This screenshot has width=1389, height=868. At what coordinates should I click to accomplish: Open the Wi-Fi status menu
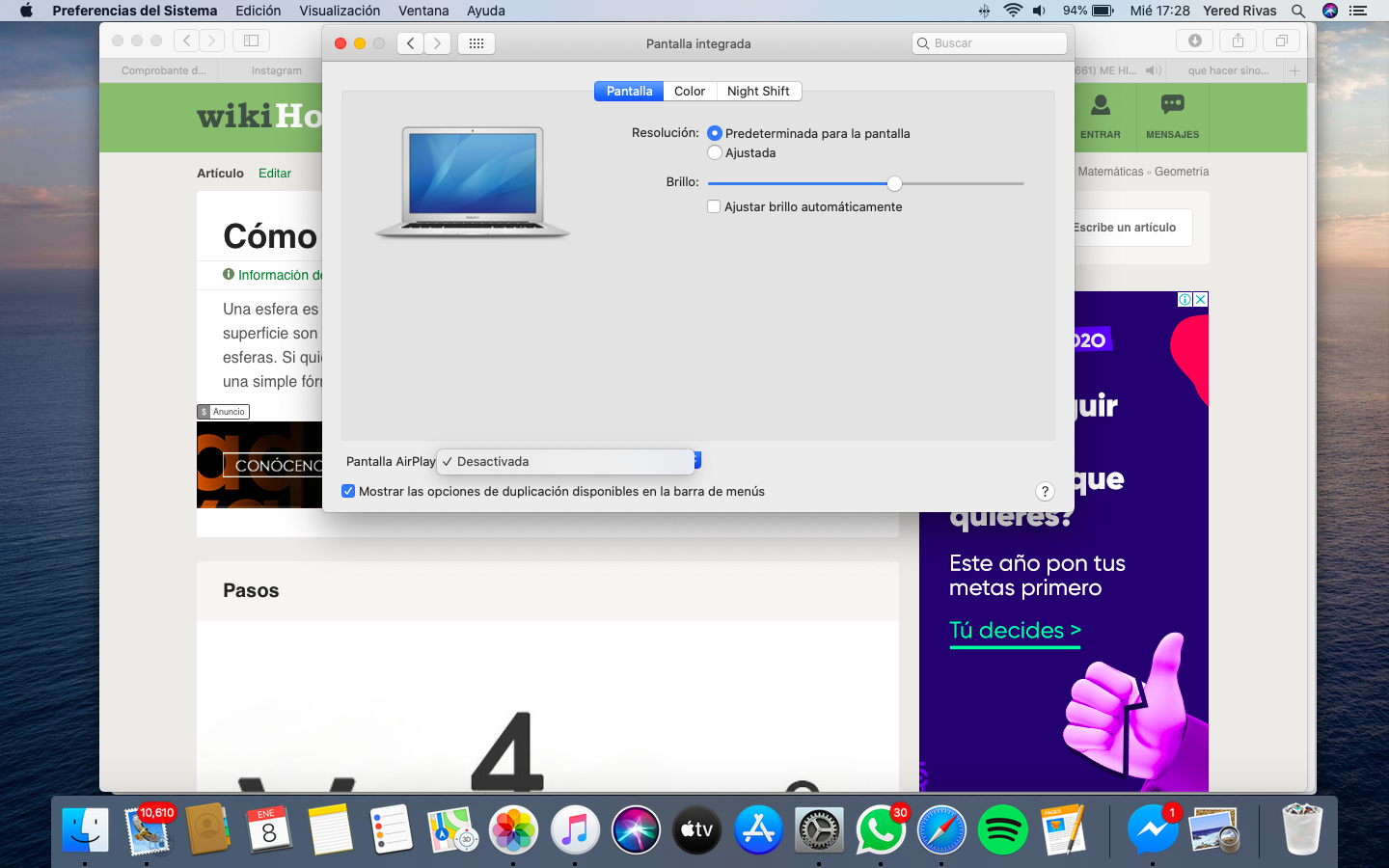1013,11
